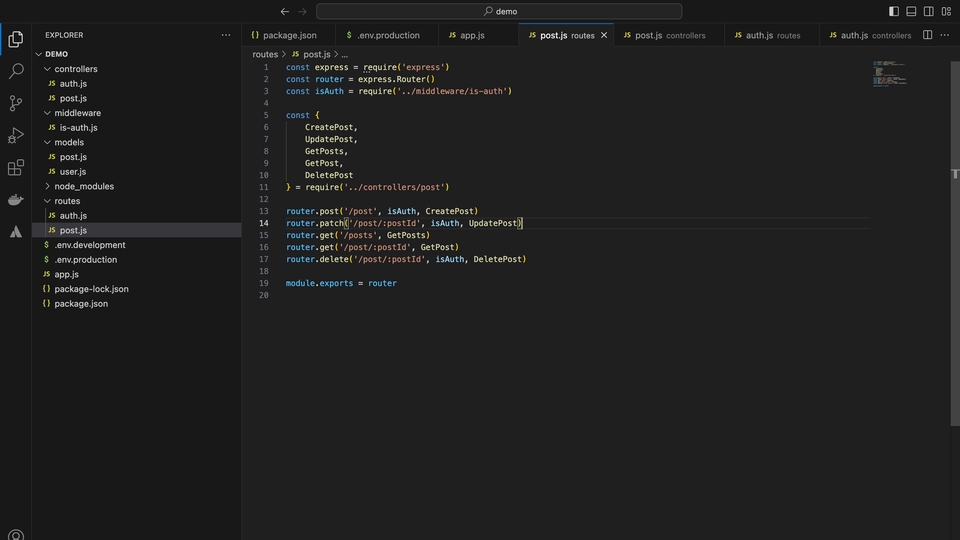
Task: Toggle the primary side bar layout button
Action: click(x=894, y=12)
